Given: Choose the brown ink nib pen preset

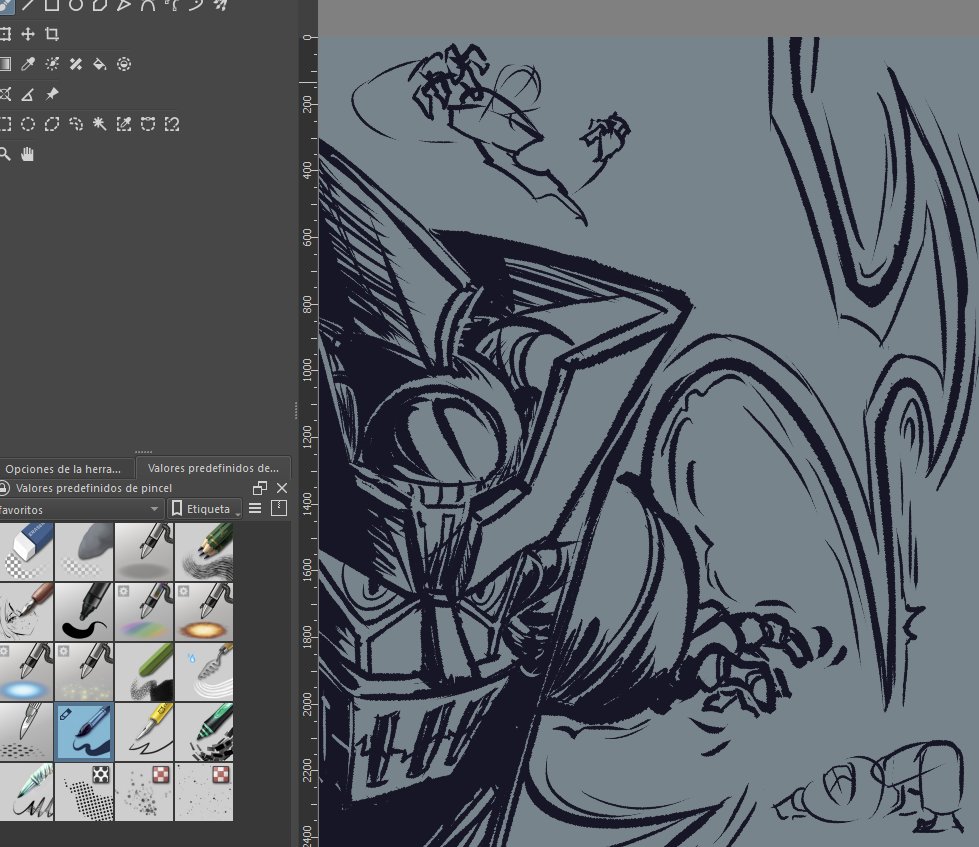Looking at the screenshot, I should point(26,612).
